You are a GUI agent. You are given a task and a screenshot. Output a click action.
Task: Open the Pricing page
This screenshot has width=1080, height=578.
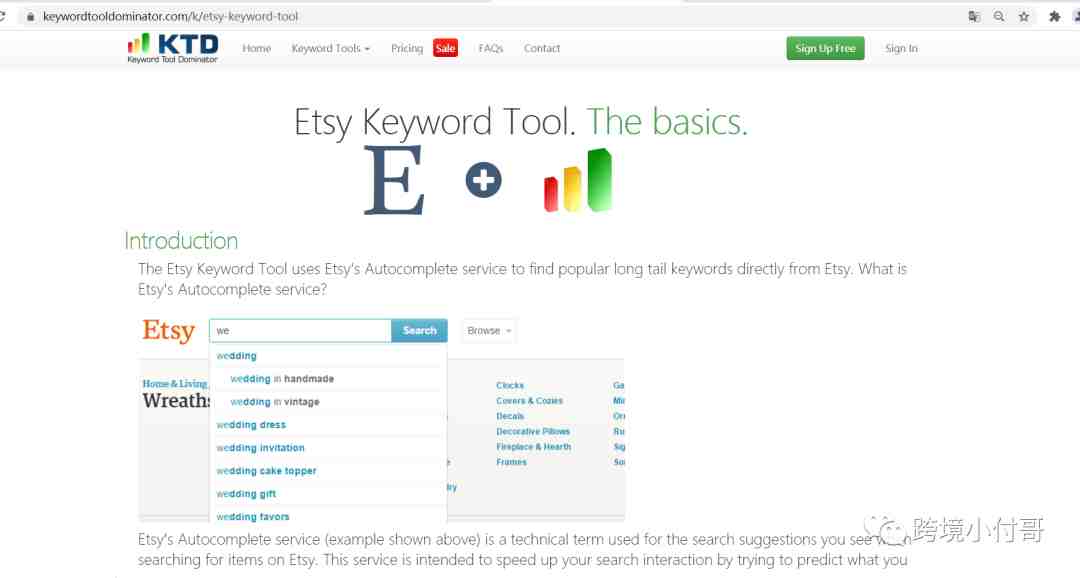click(407, 48)
